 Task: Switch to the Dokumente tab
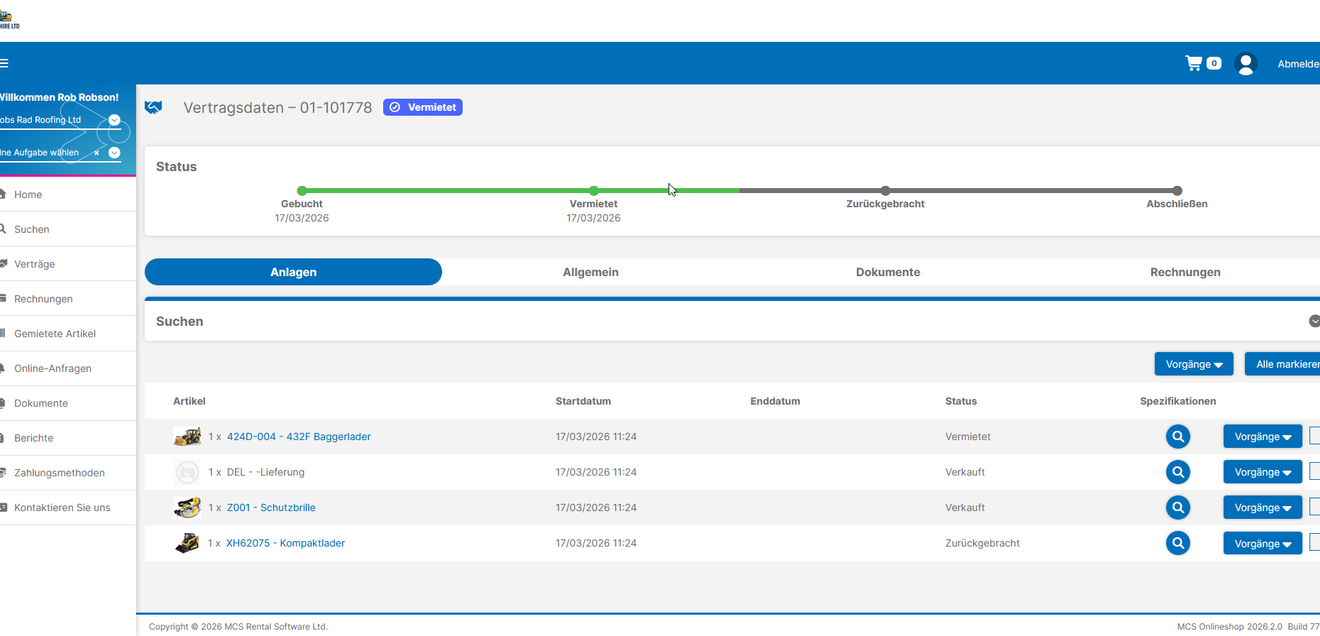(x=888, y=272)
